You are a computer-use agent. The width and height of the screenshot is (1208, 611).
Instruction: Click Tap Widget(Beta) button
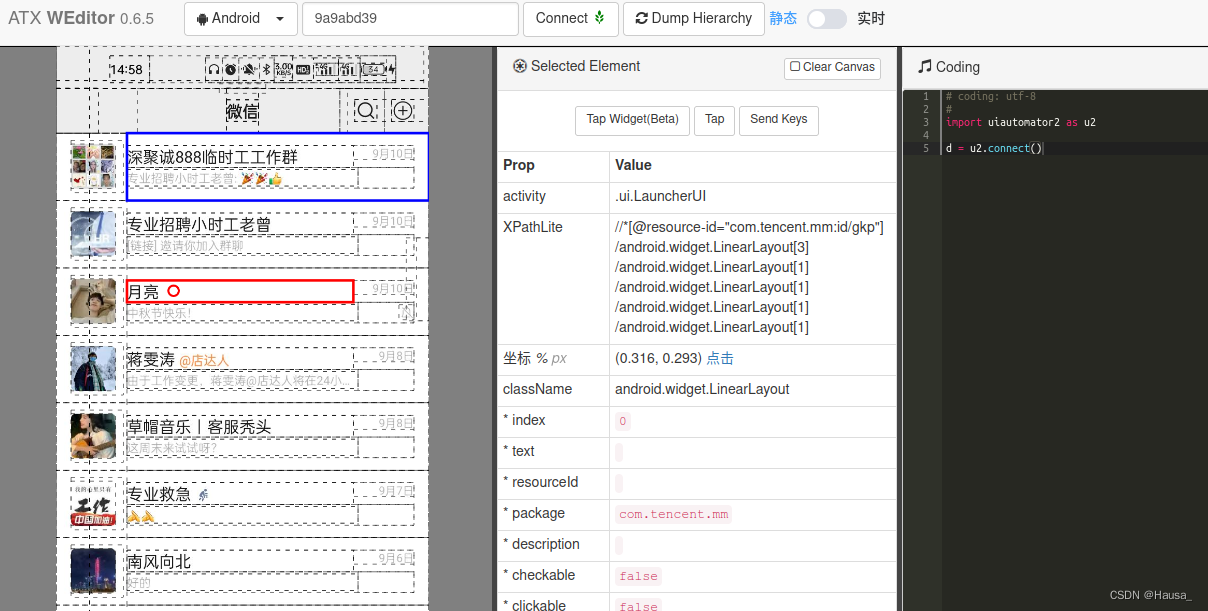632,119
